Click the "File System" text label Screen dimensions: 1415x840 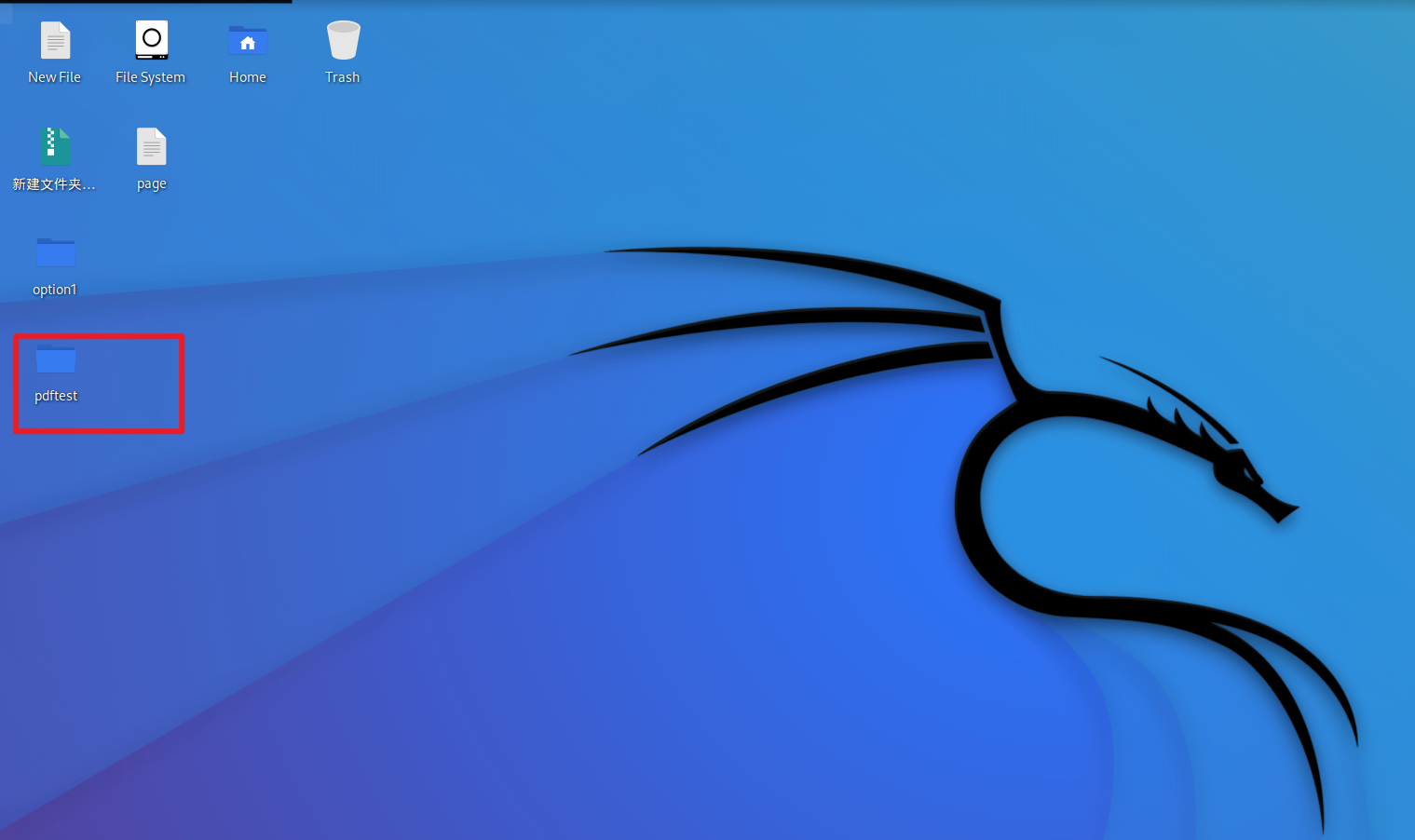(150, 77)
